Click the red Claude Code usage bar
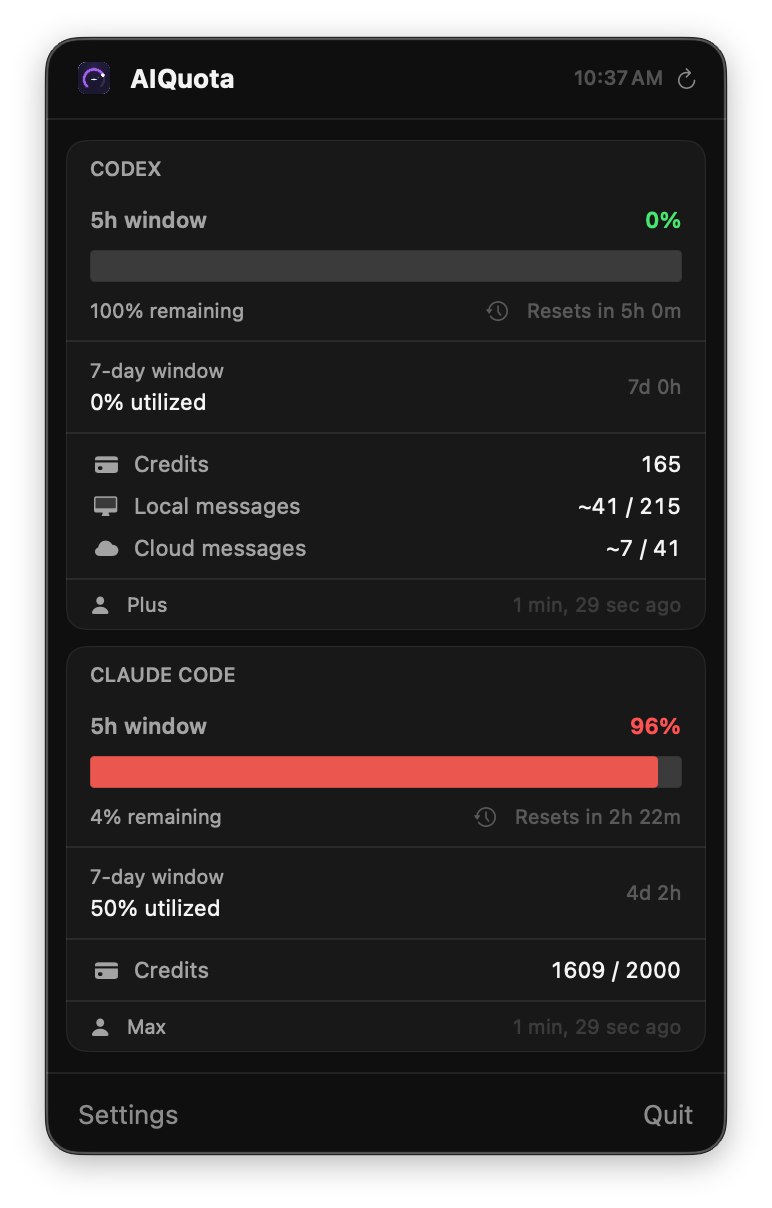Image resolution: width=772 pixels, height=1208 pixels. (x=374, y=772)
